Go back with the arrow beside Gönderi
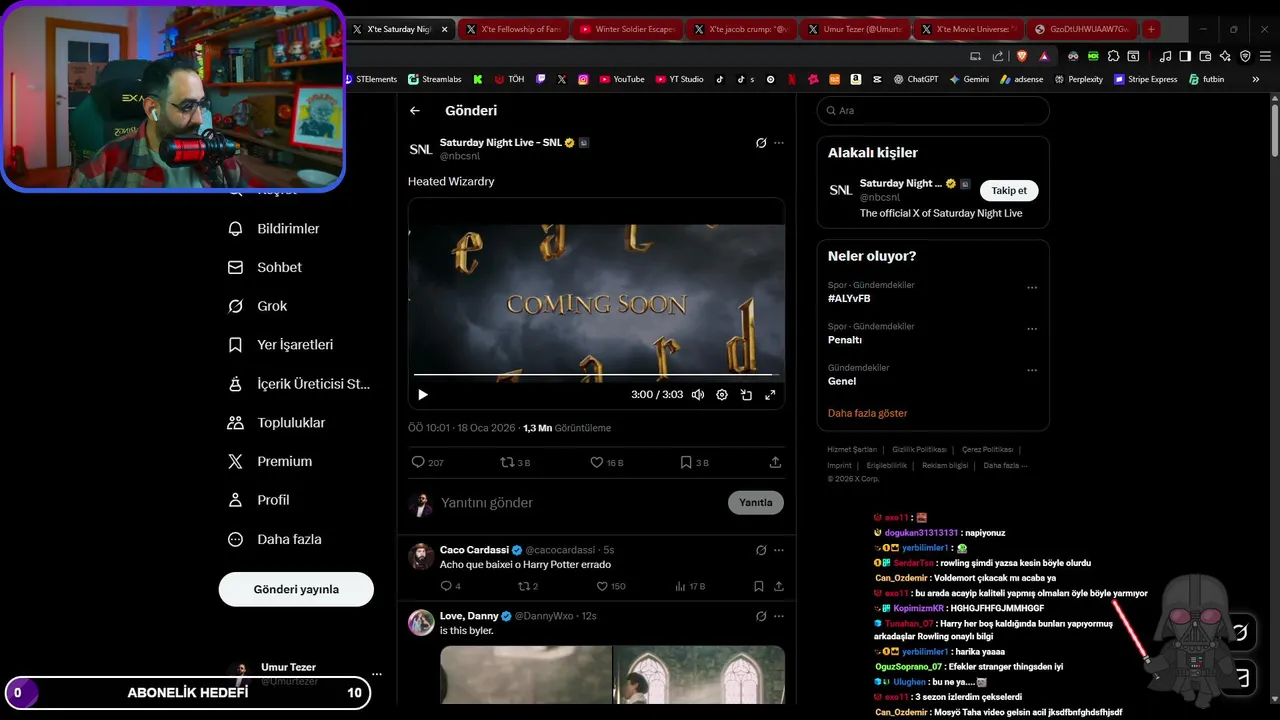 pyautogui.click(x=415, y=111)
